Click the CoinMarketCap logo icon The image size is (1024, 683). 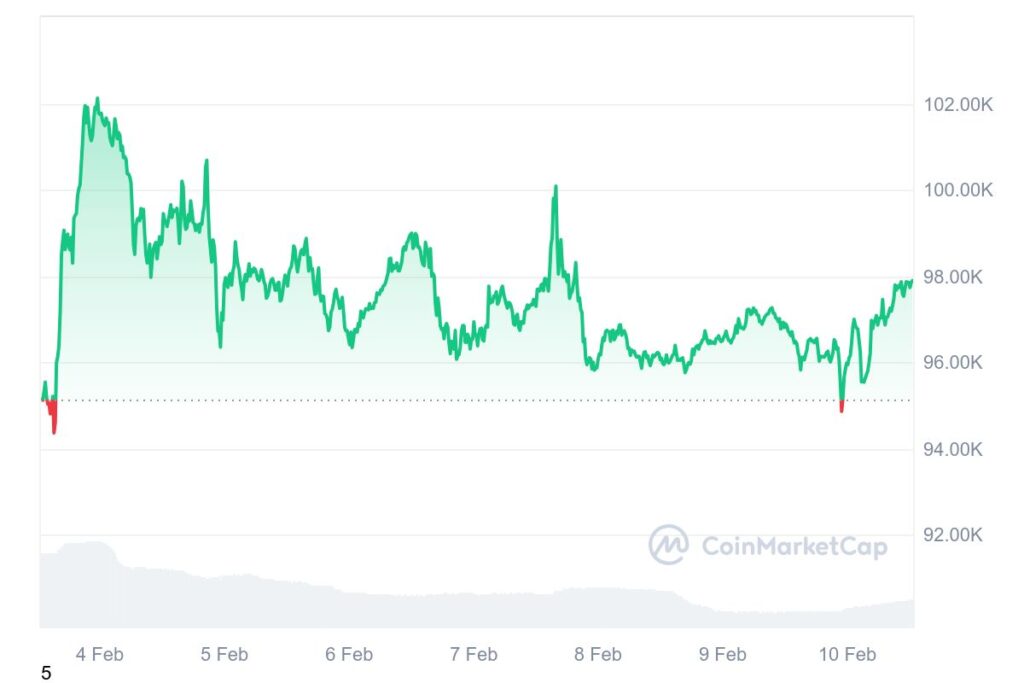[668, 545]
